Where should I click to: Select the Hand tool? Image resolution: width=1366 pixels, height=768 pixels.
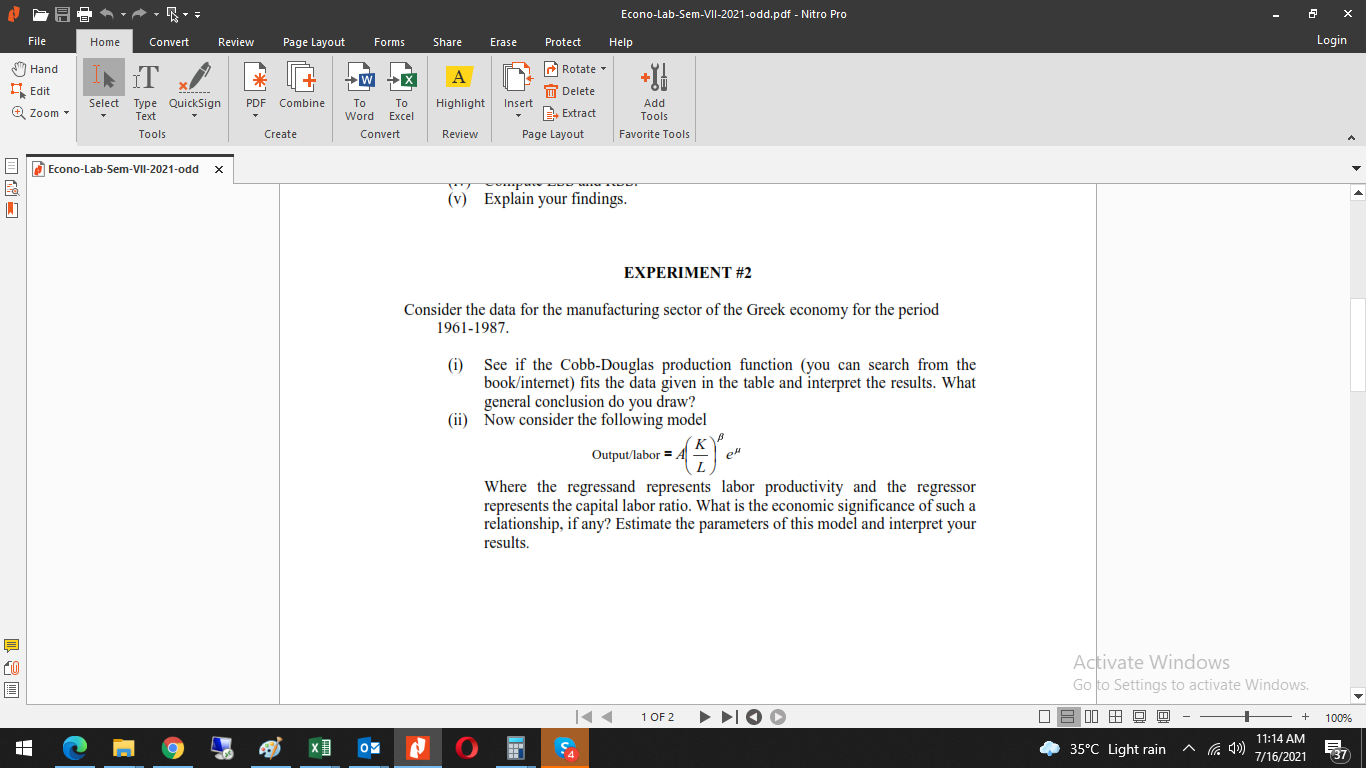point(37,68)
